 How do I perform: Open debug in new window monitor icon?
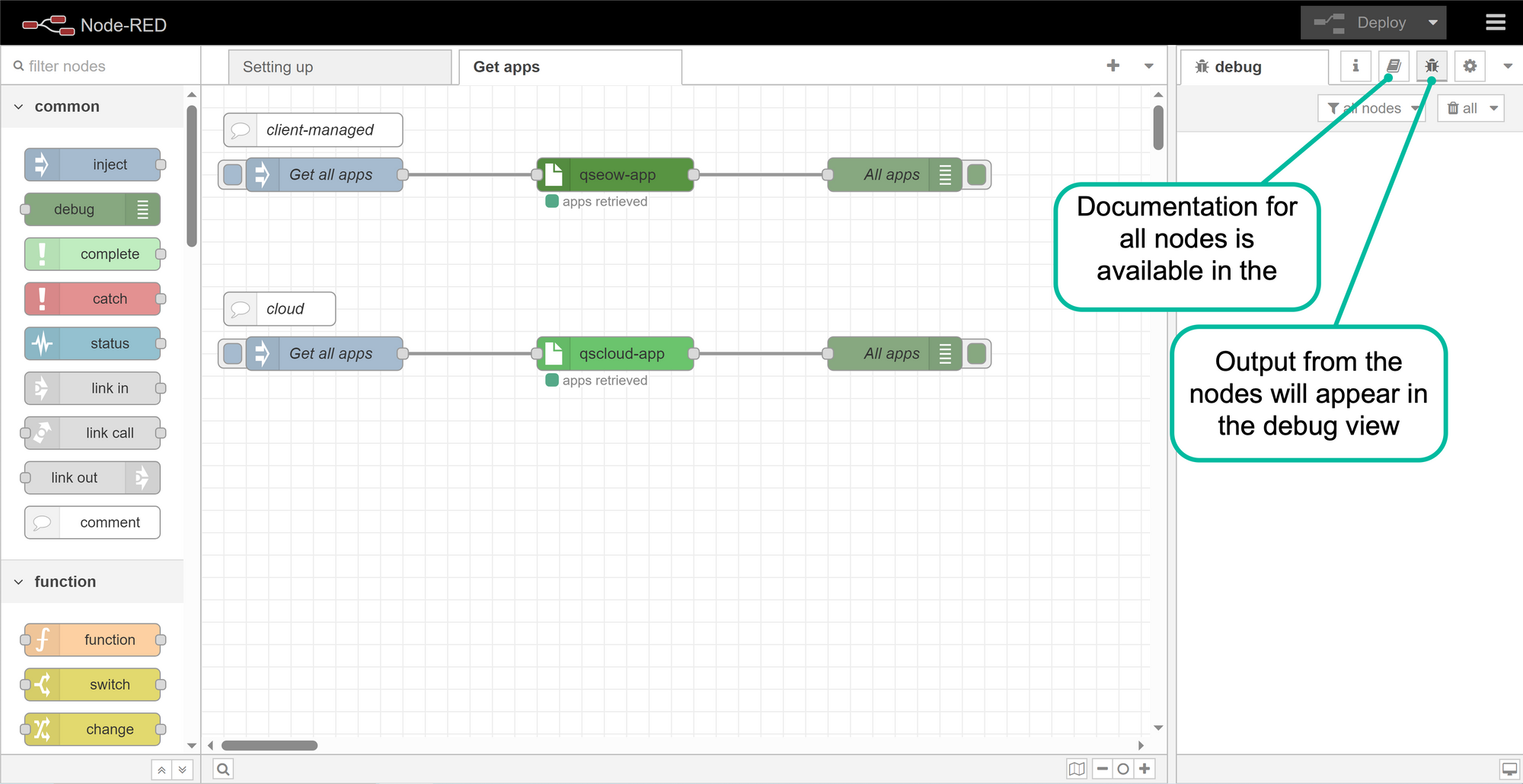[x=1509, y=770]
